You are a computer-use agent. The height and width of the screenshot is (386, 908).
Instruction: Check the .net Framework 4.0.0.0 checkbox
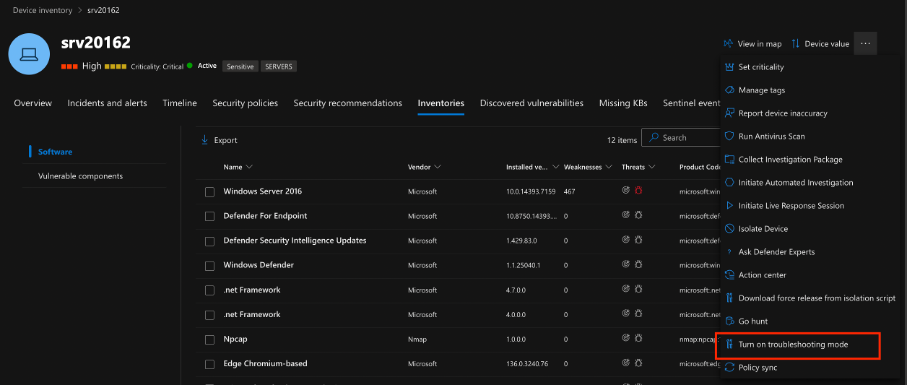click(x=210, y=315)
